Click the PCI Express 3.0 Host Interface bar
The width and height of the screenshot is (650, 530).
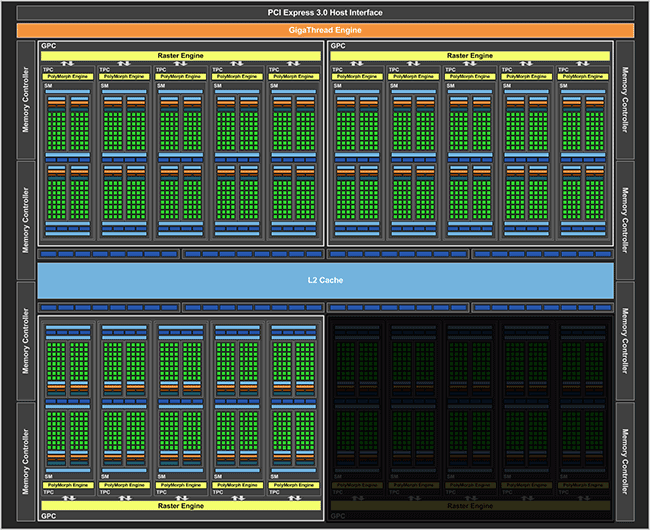pos(324,12)
